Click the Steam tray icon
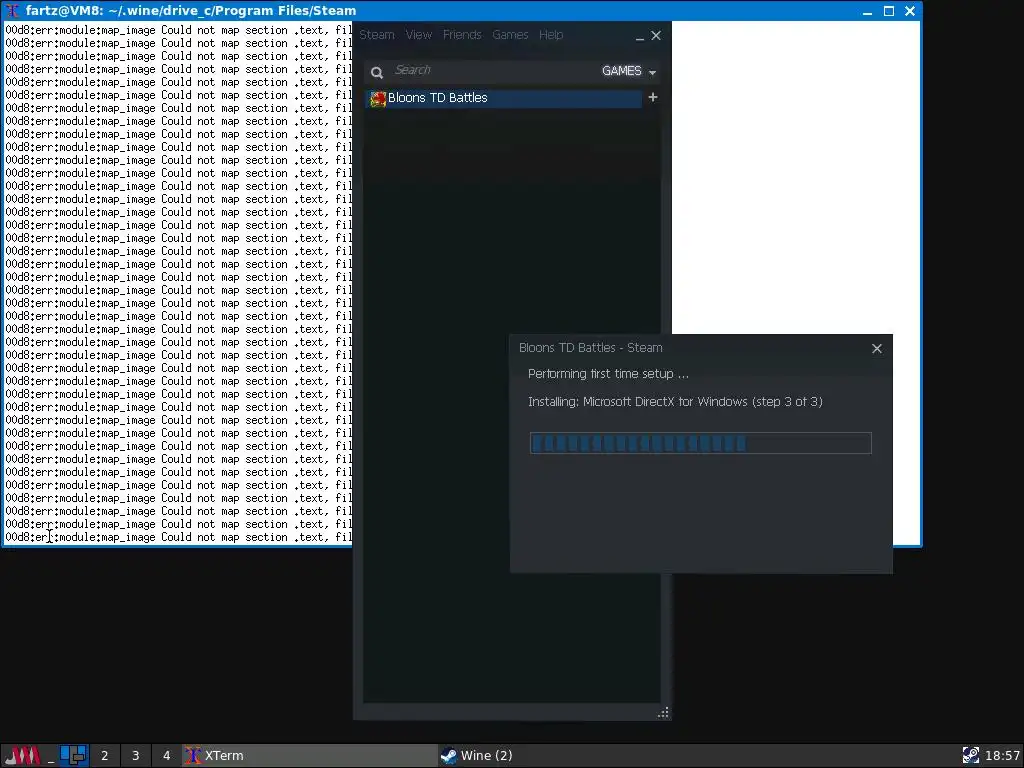Viewport: 1024px width, 768px height. click(970, 756)
